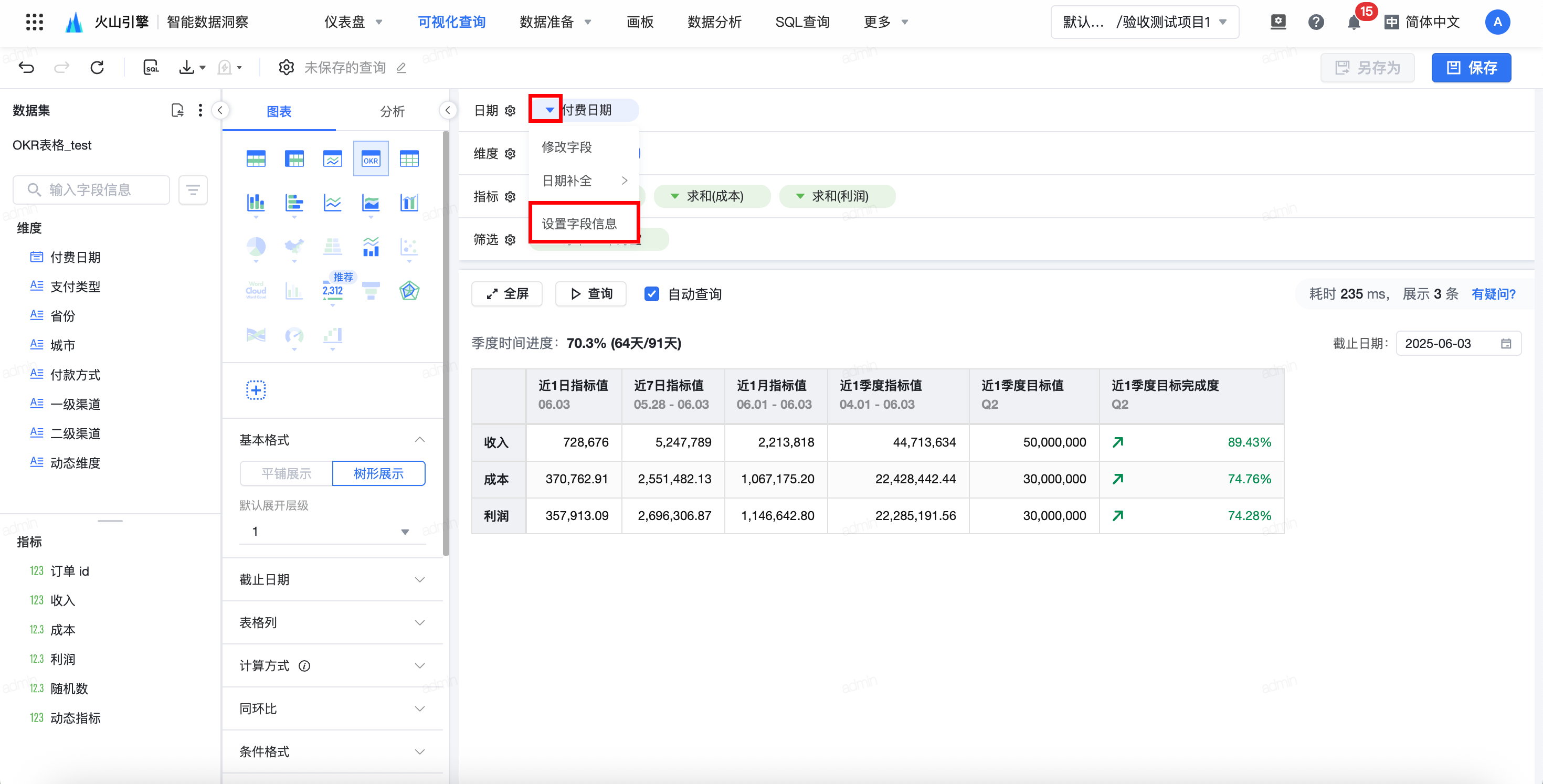Select the word cloud chart icon
This screenshot has height=784, width=1543.
[256, 291]
